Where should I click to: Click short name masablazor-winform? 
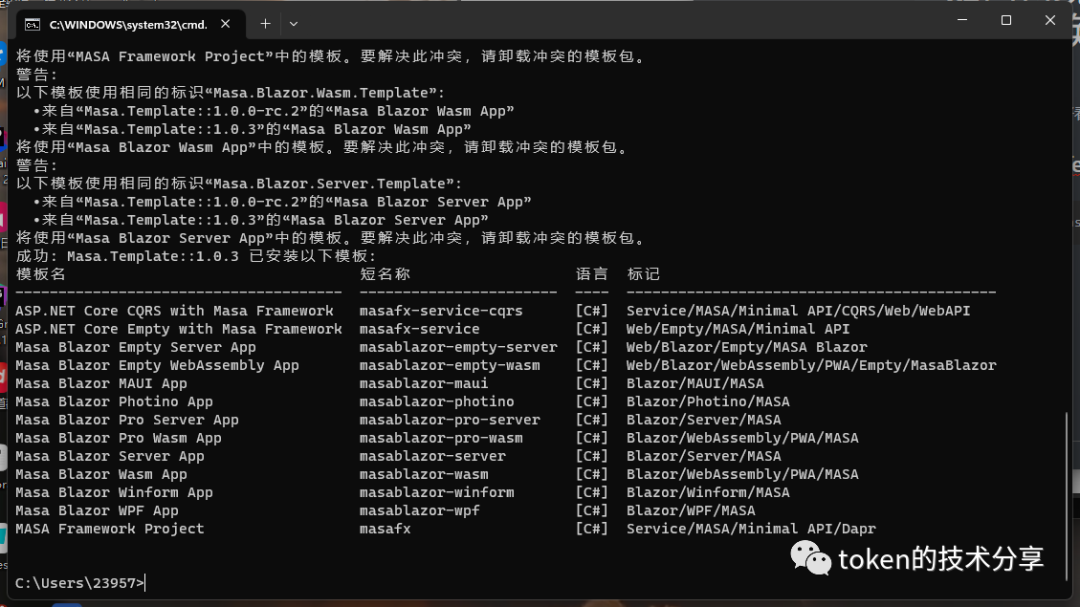pyautogui.click(x=437, y=492)
